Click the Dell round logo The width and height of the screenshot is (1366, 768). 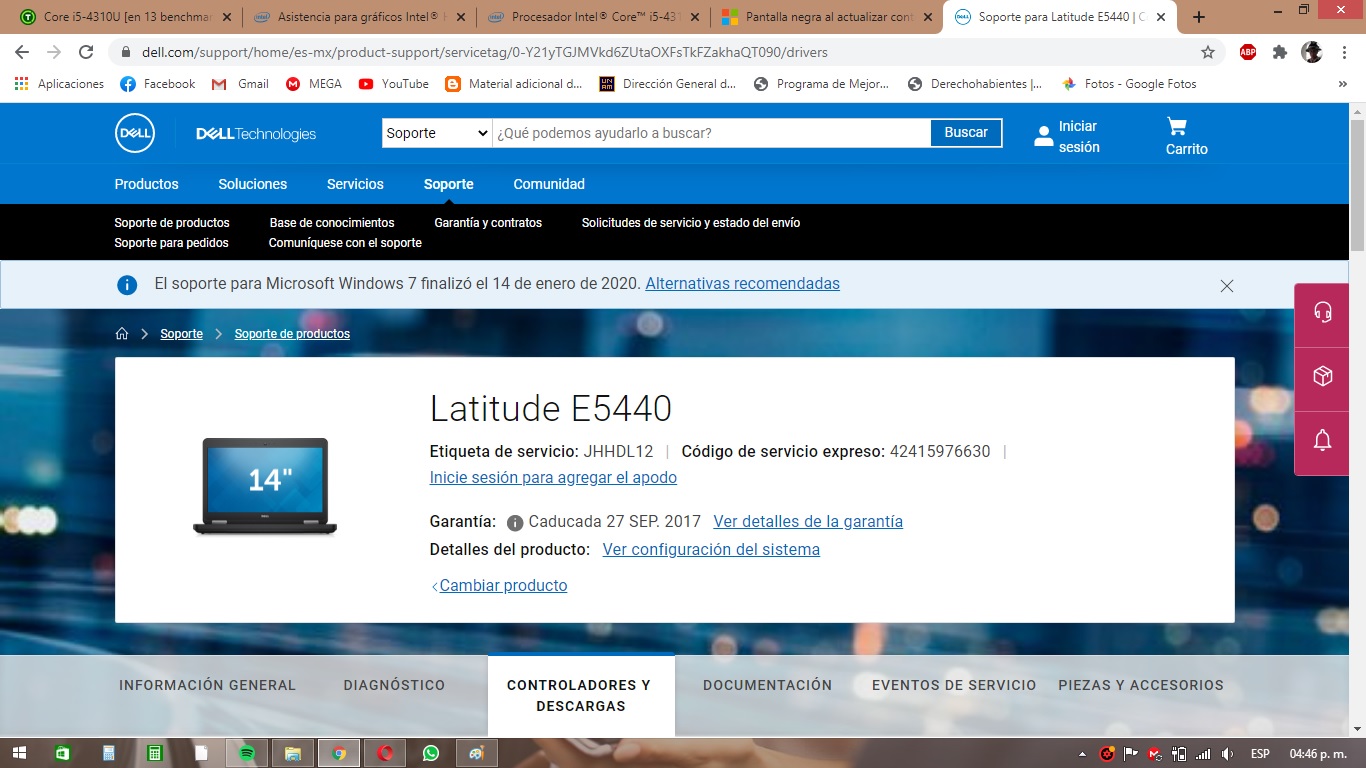pyautogui.click(x=135, y=133)
